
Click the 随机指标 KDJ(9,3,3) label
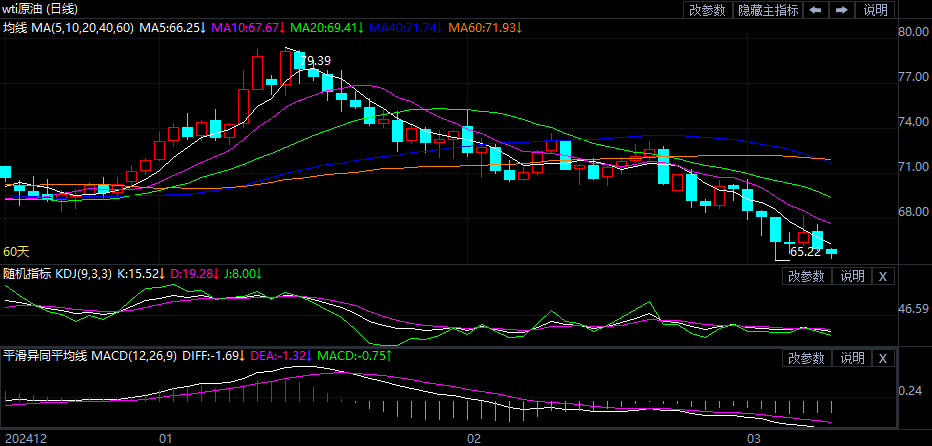[x=57, y=274]
